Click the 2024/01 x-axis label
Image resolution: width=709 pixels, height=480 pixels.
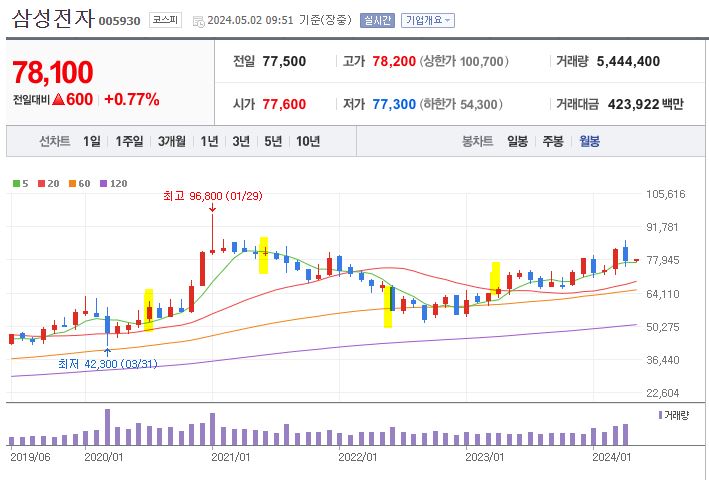[612, 457]
